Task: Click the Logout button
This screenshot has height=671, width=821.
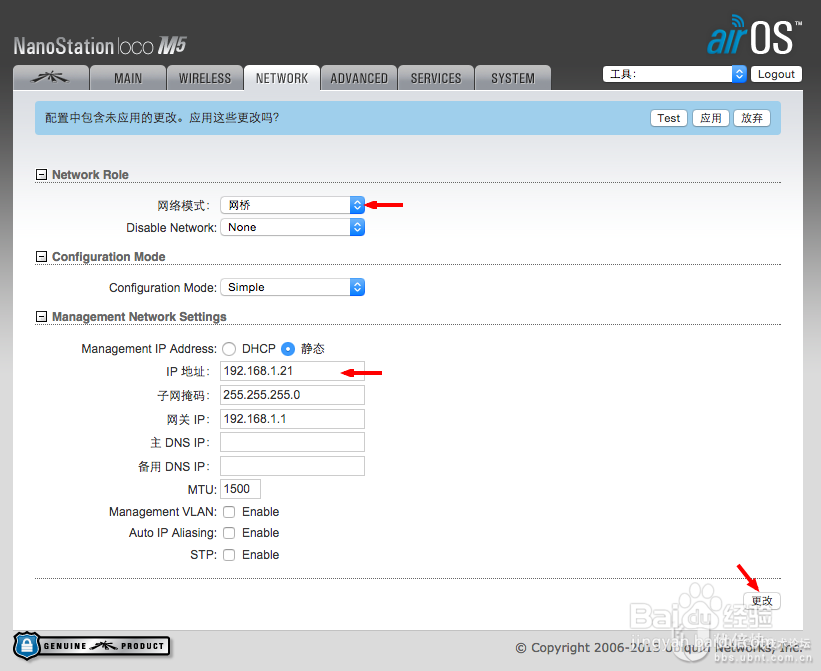Action: click(776, 74)
